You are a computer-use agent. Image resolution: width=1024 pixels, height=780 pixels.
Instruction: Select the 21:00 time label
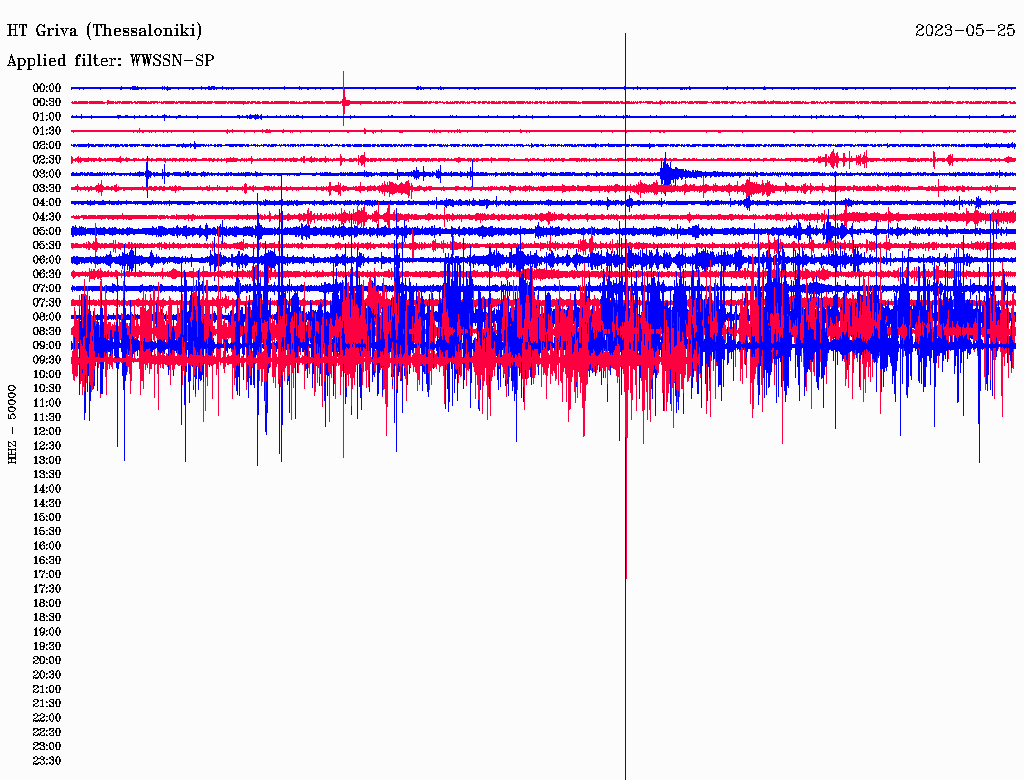(x=47, y=689)
